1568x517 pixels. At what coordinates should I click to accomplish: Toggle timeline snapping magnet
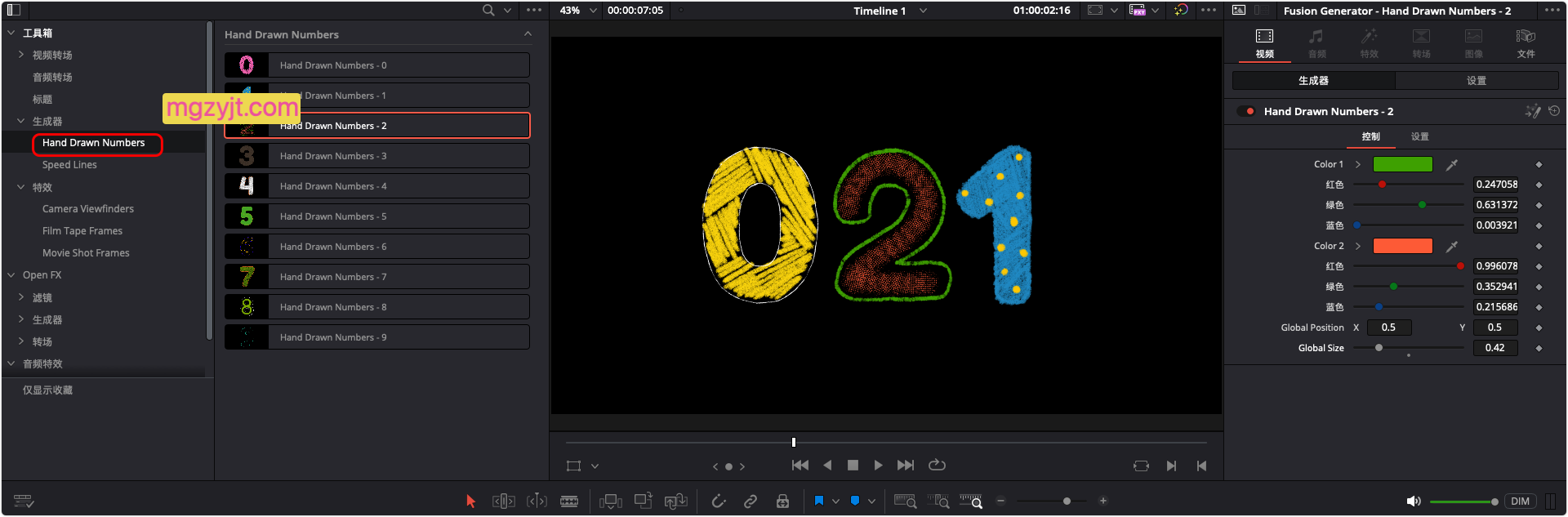[x=719, y=501]
